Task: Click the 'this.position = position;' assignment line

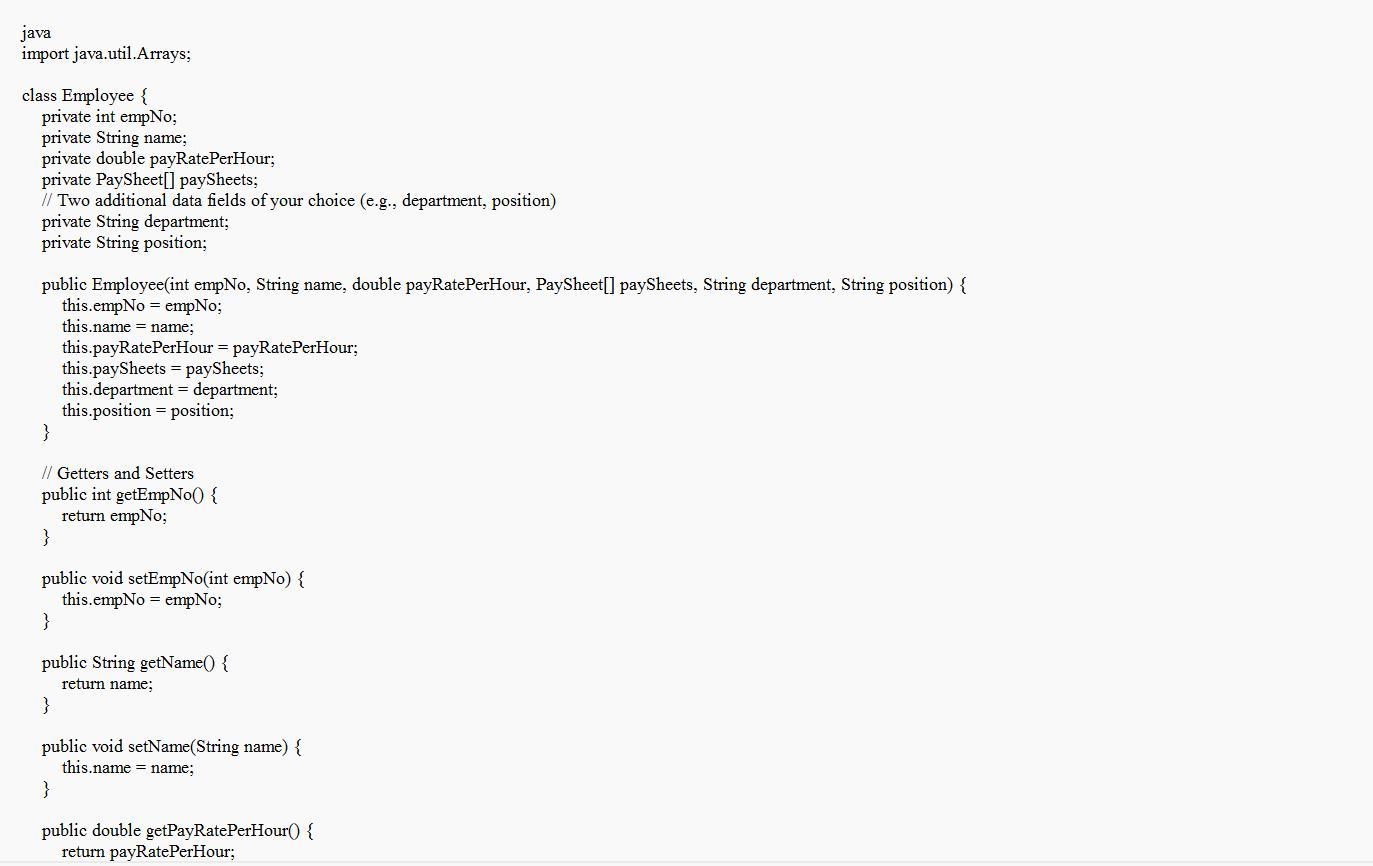Action: (148, 411)
